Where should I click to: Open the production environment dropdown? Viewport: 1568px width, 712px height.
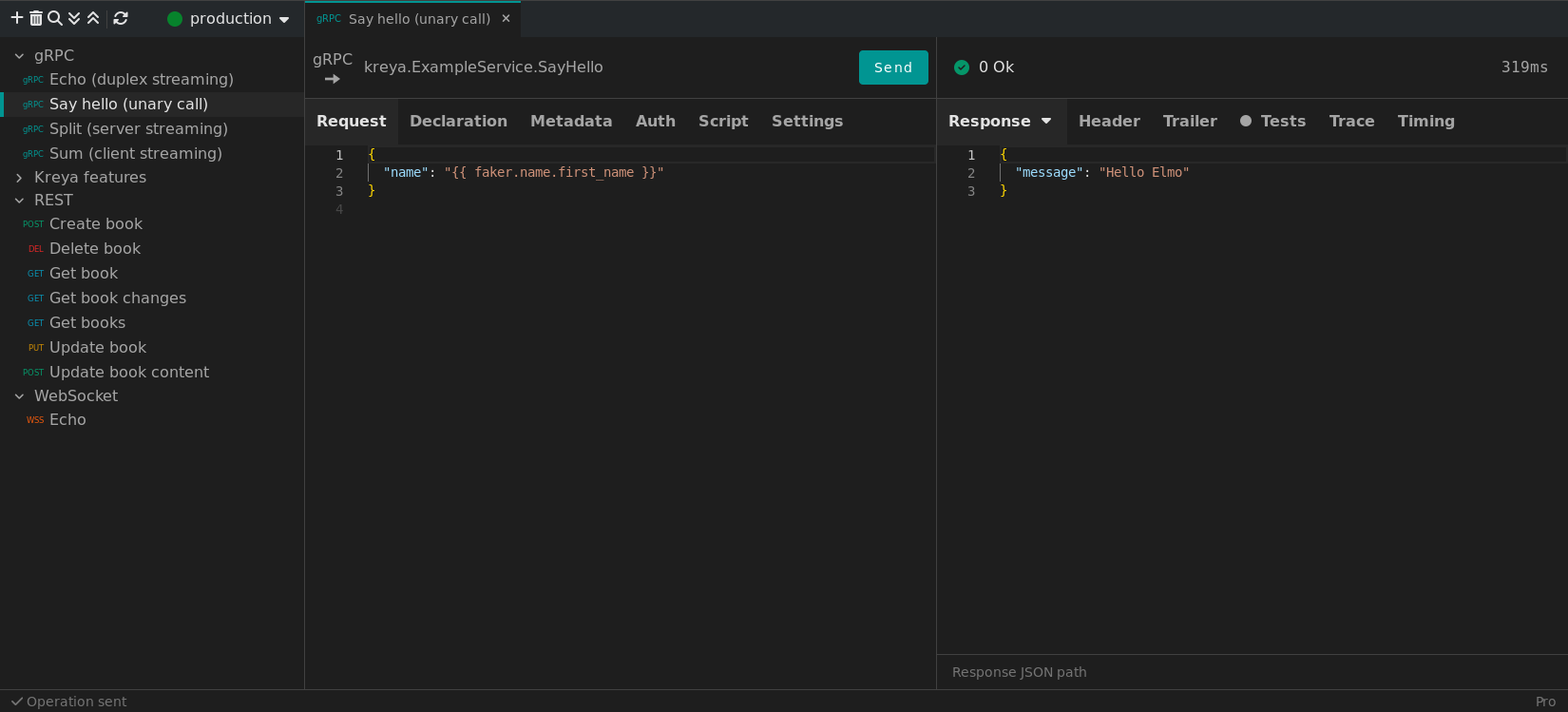(x=228, y=19)
